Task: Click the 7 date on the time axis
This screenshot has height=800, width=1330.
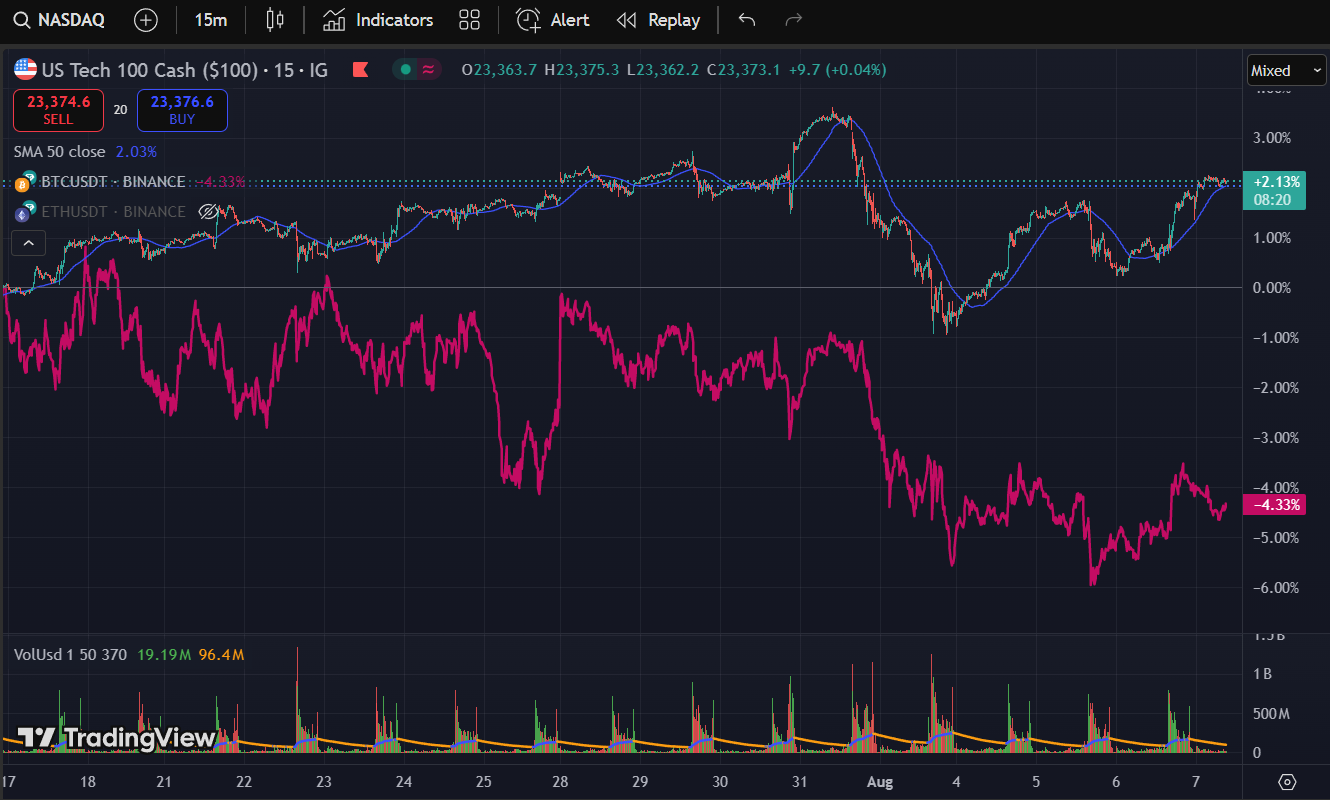Action: [1197, 781]
